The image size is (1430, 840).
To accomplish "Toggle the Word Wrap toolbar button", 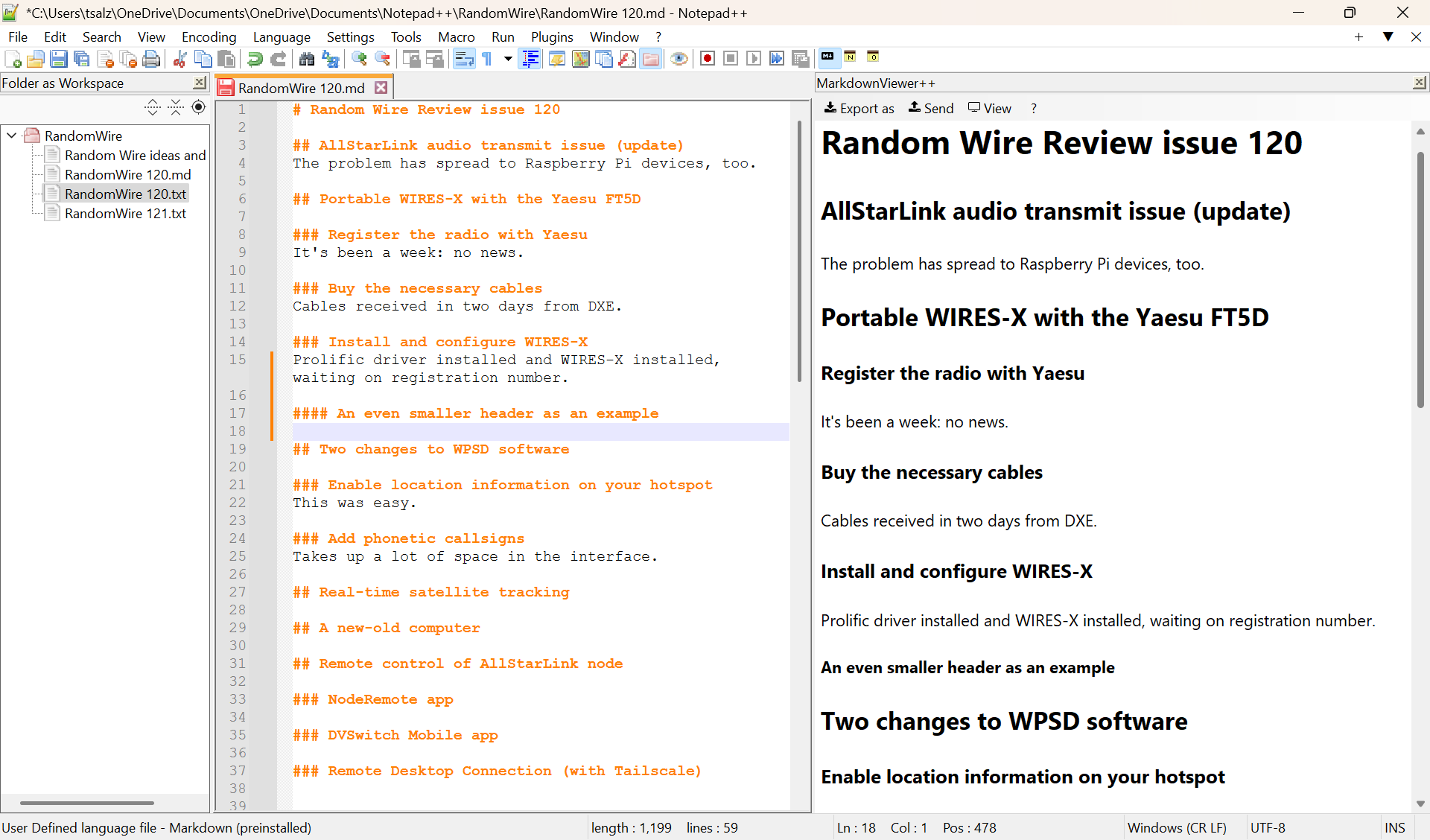I will click(464, 59).
